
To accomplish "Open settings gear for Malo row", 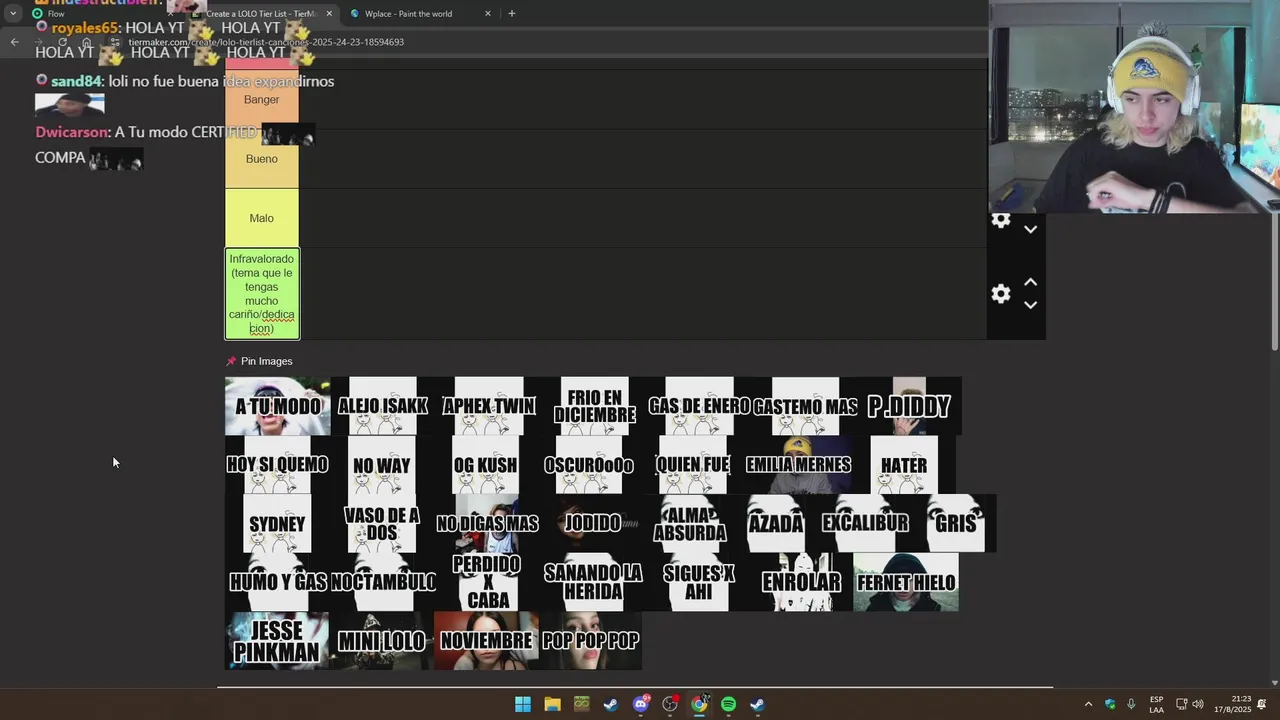I will pyautogui.click(x=1000, y=220).
